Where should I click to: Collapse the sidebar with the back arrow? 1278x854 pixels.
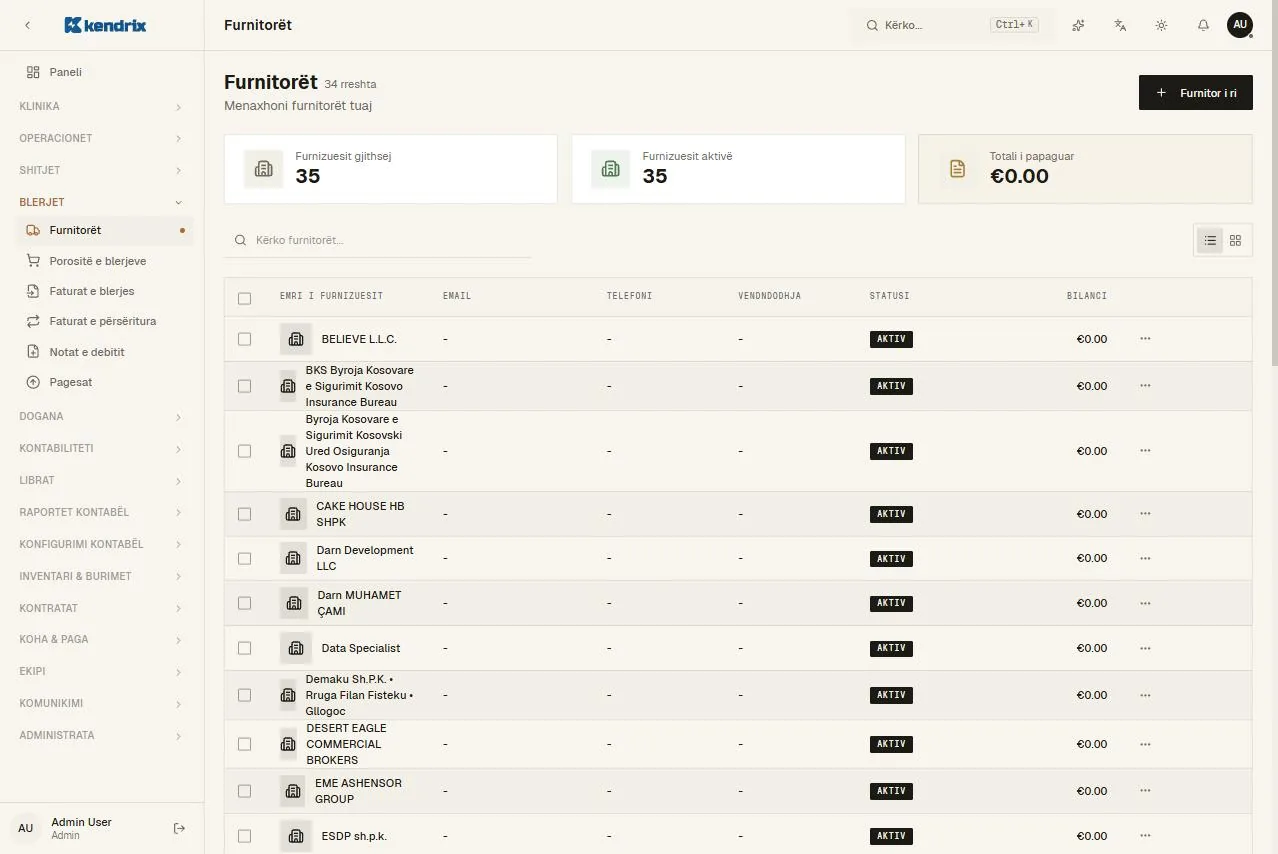coord(27,25)
